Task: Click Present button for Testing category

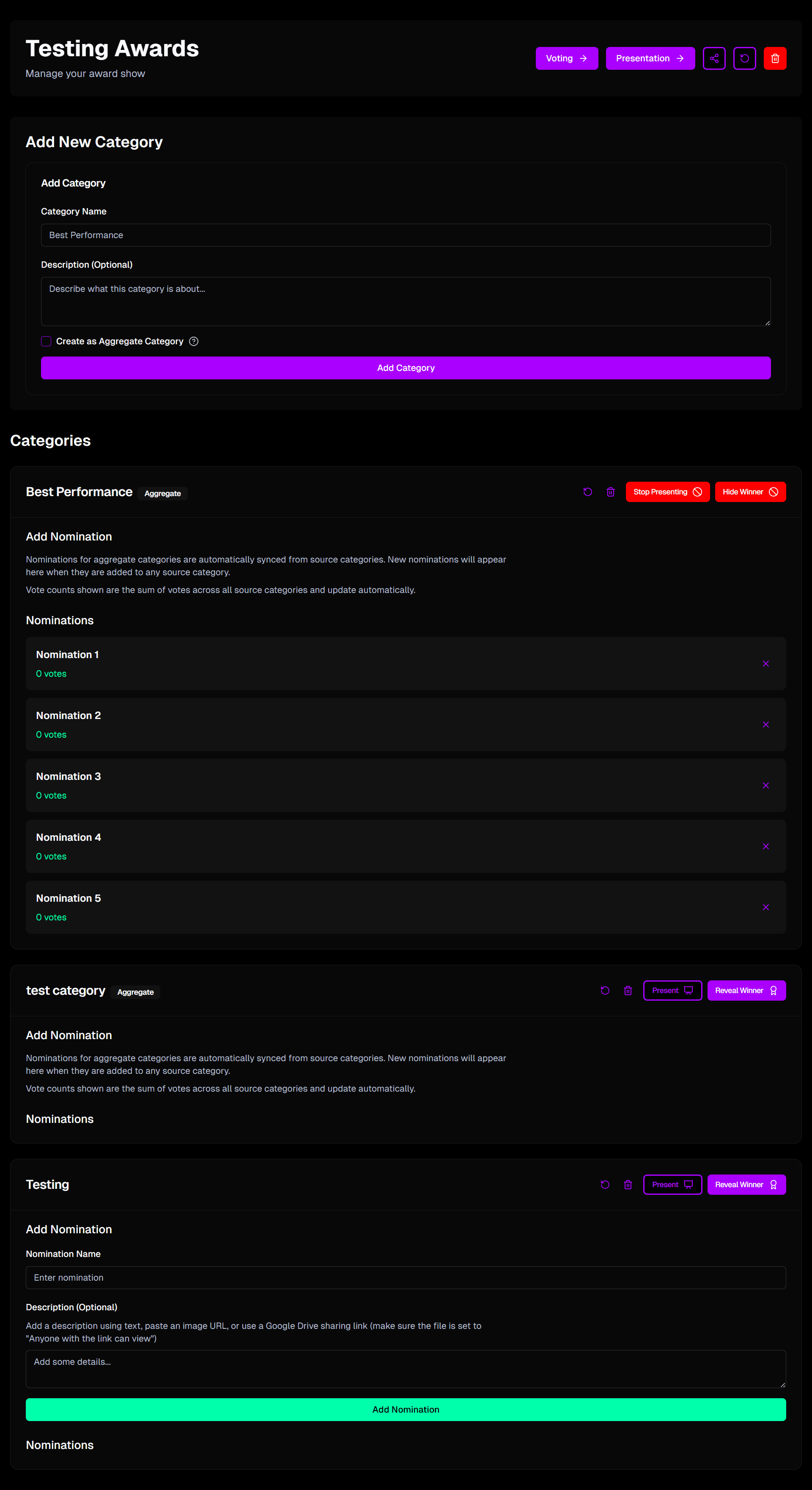Action: pos(672,1185)
